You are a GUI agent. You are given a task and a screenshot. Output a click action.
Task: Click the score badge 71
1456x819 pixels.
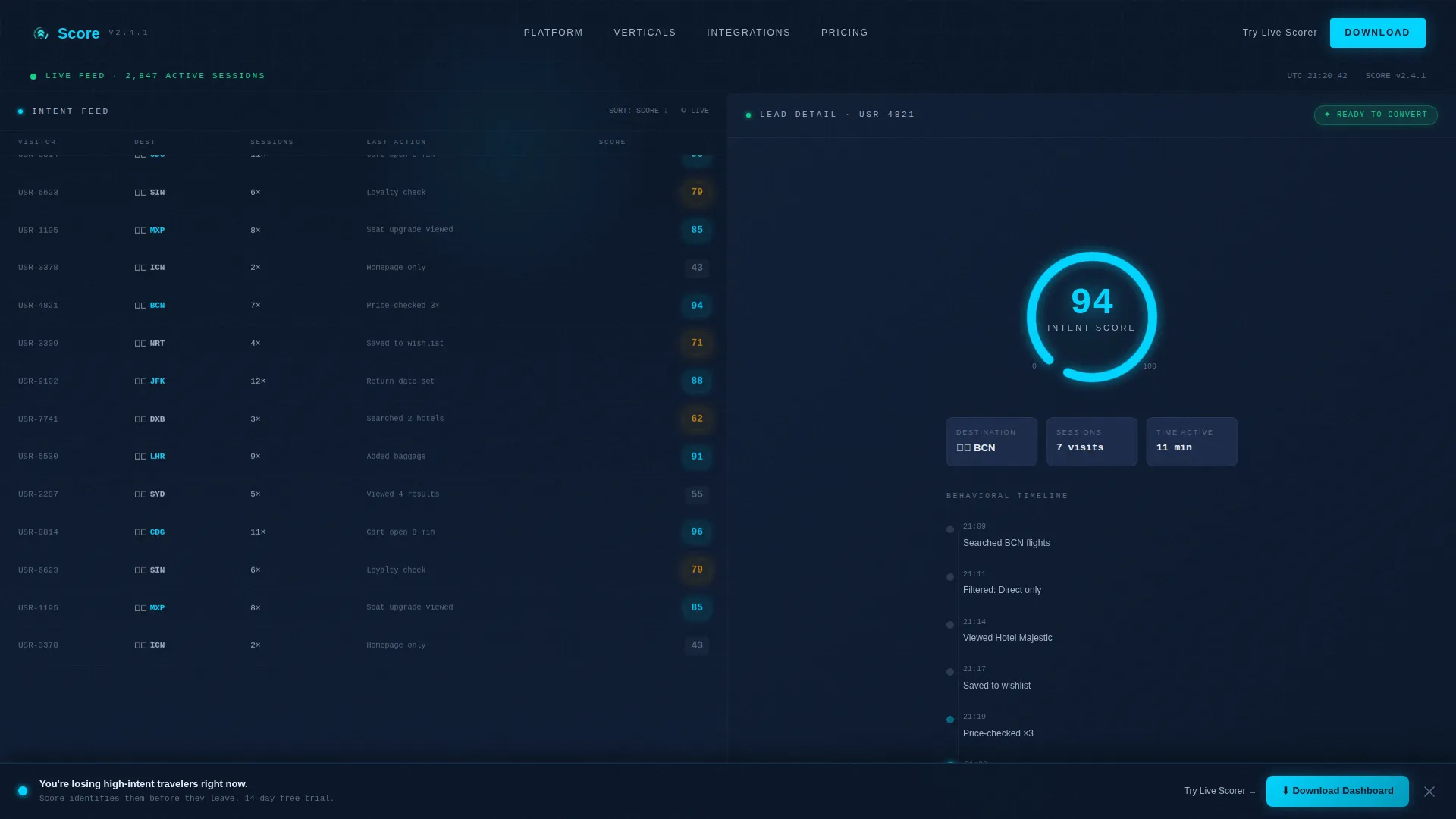point(697,343)
